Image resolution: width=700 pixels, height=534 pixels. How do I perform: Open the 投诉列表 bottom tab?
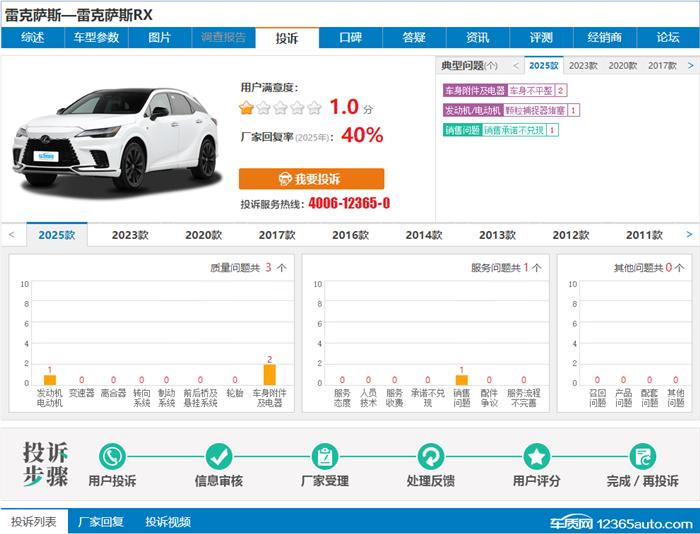(34, 521)
